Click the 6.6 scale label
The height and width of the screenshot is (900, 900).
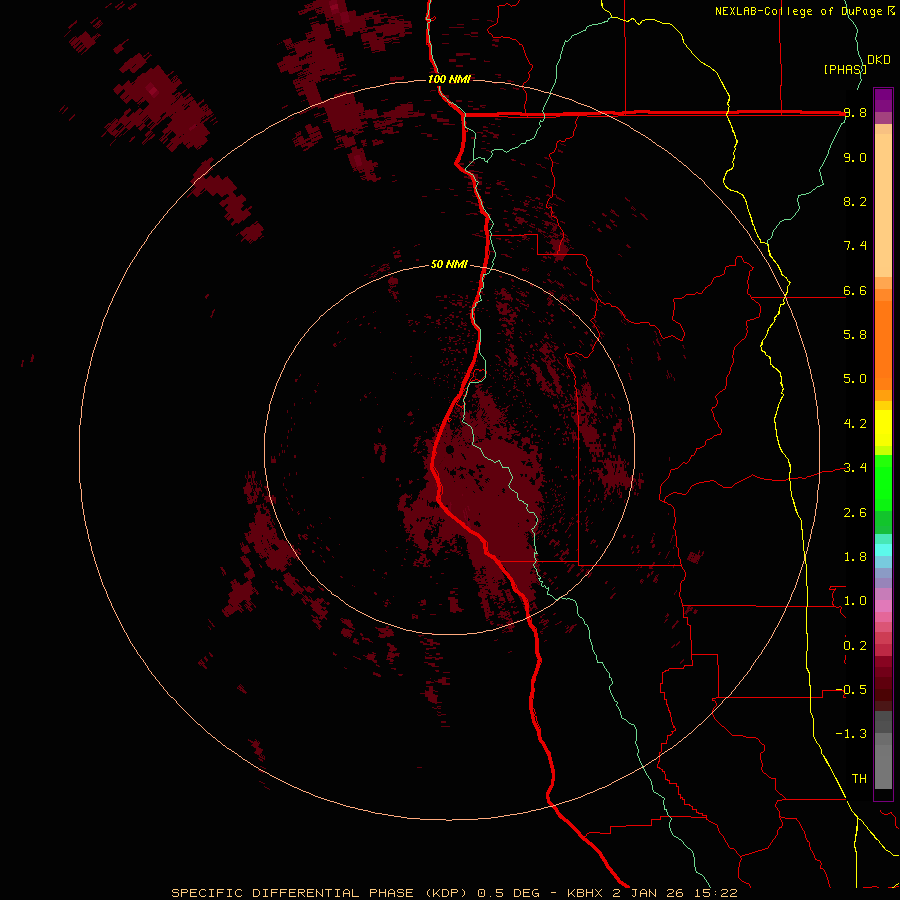[855, 290]
